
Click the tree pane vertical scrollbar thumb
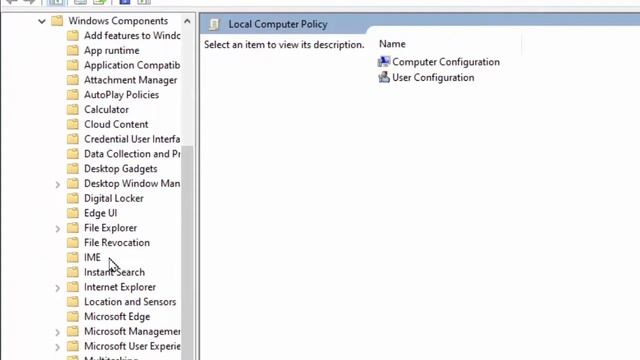[x=187, y=253]
